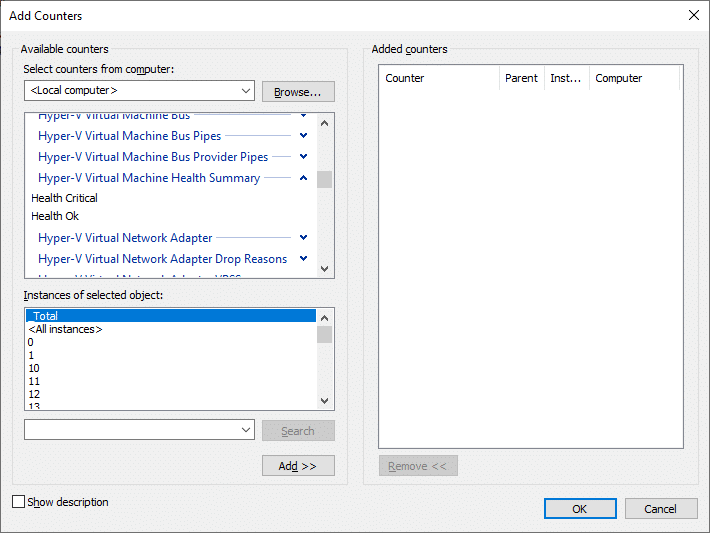Expand Hyper-V Virtual Machine Bus Provider Pipes
Image resolution: width=710 pixels, height=533 pixels.
pyautogui.click(x=303, y=156)
